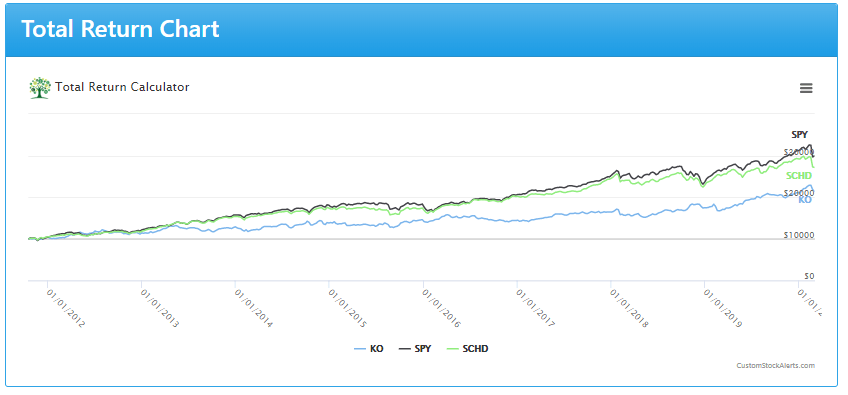The height and width of the screenshot is (395, 848).
Task: Open the CustomStockAlerts.com credit link
Action: coord(775,366)
